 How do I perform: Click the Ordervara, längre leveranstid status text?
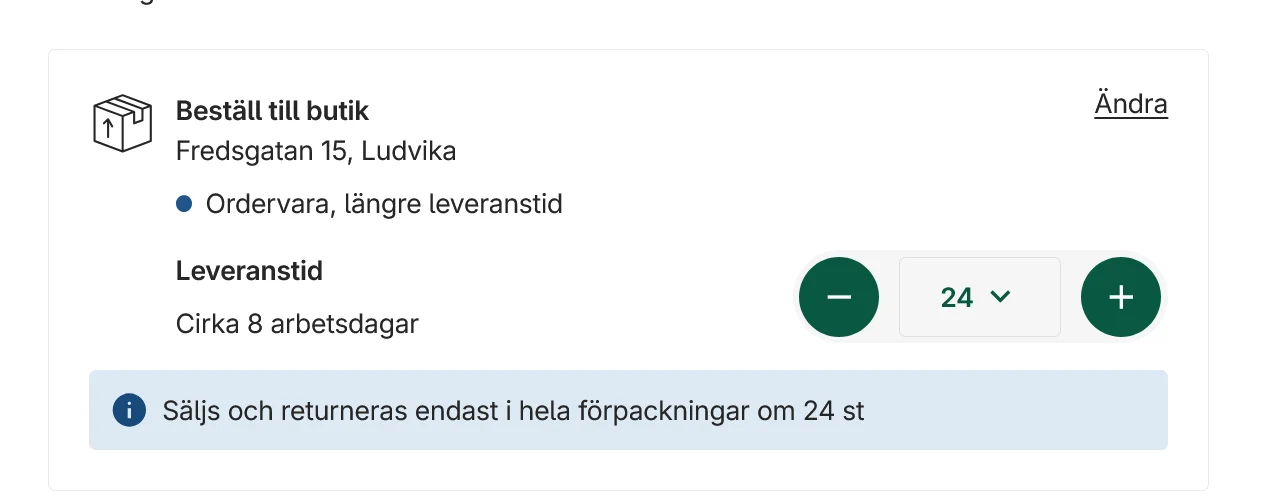(384, 205)
